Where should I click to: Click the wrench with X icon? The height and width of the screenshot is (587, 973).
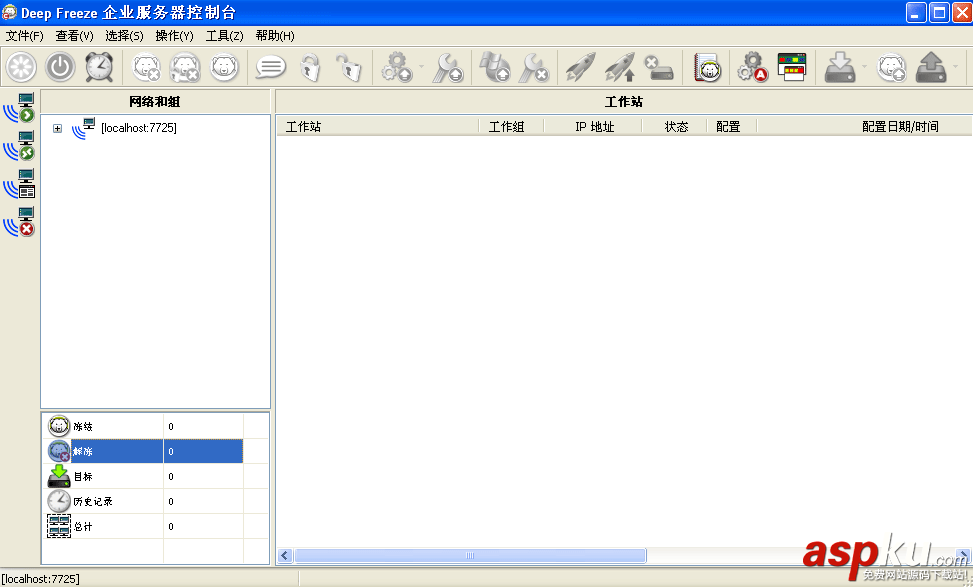tap(534, 67)
